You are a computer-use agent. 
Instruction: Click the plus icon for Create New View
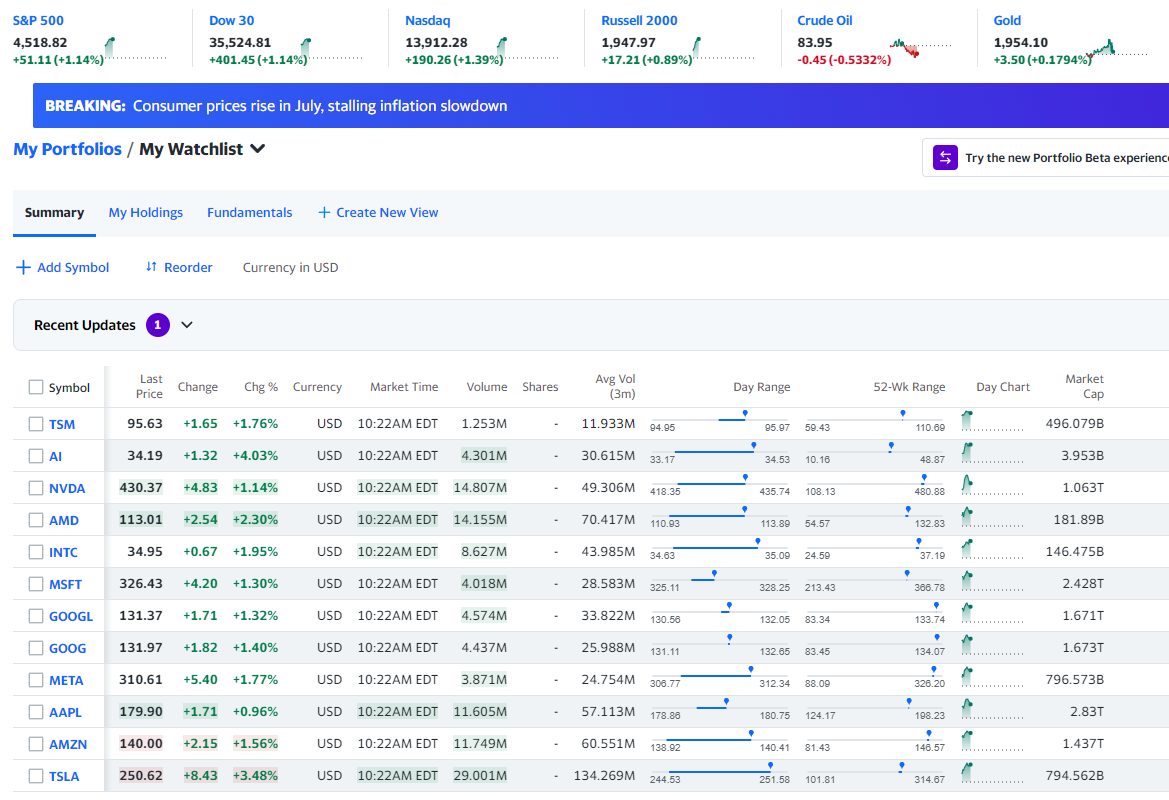324,213
